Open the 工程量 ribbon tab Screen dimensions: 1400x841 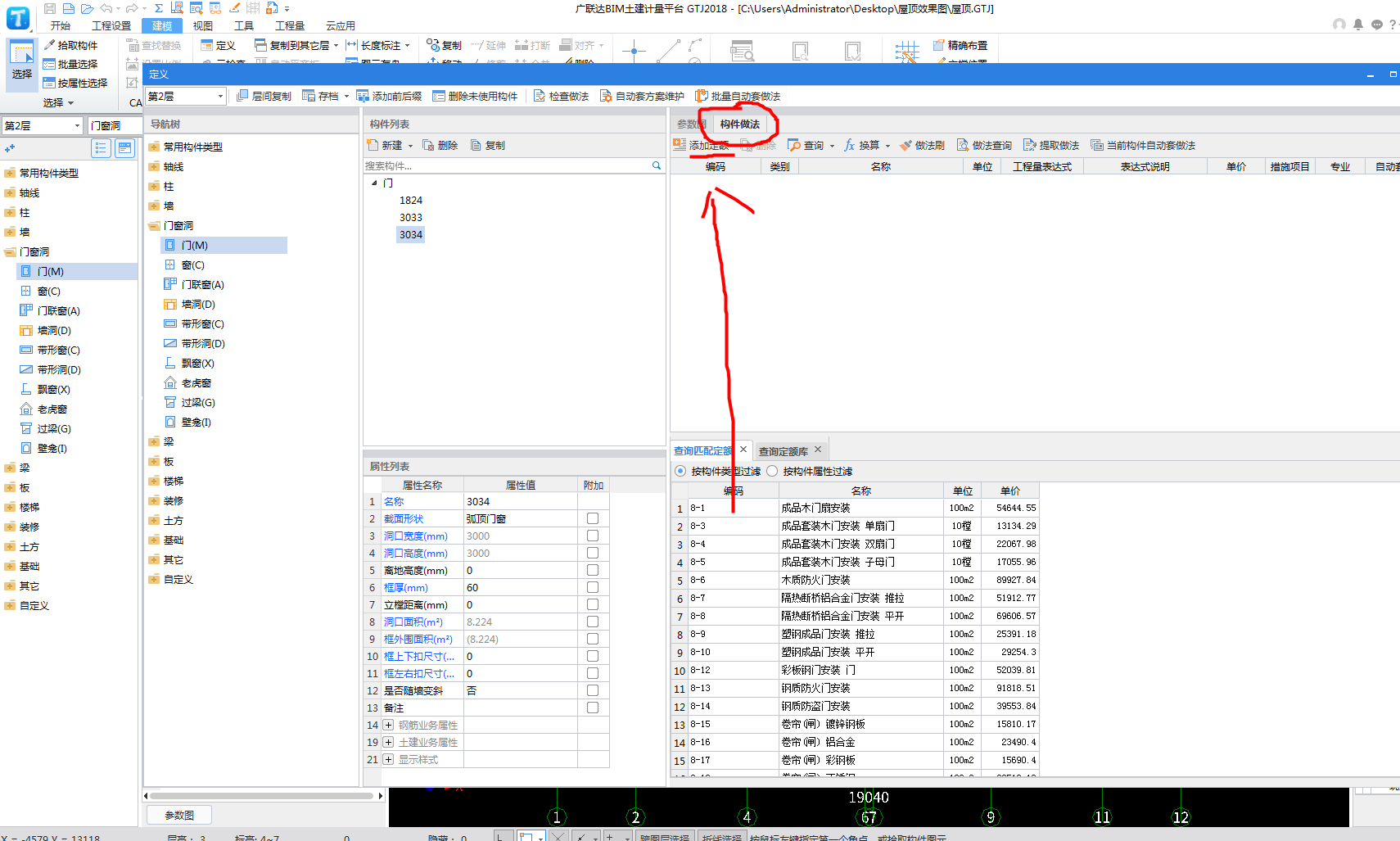[290, 25]
